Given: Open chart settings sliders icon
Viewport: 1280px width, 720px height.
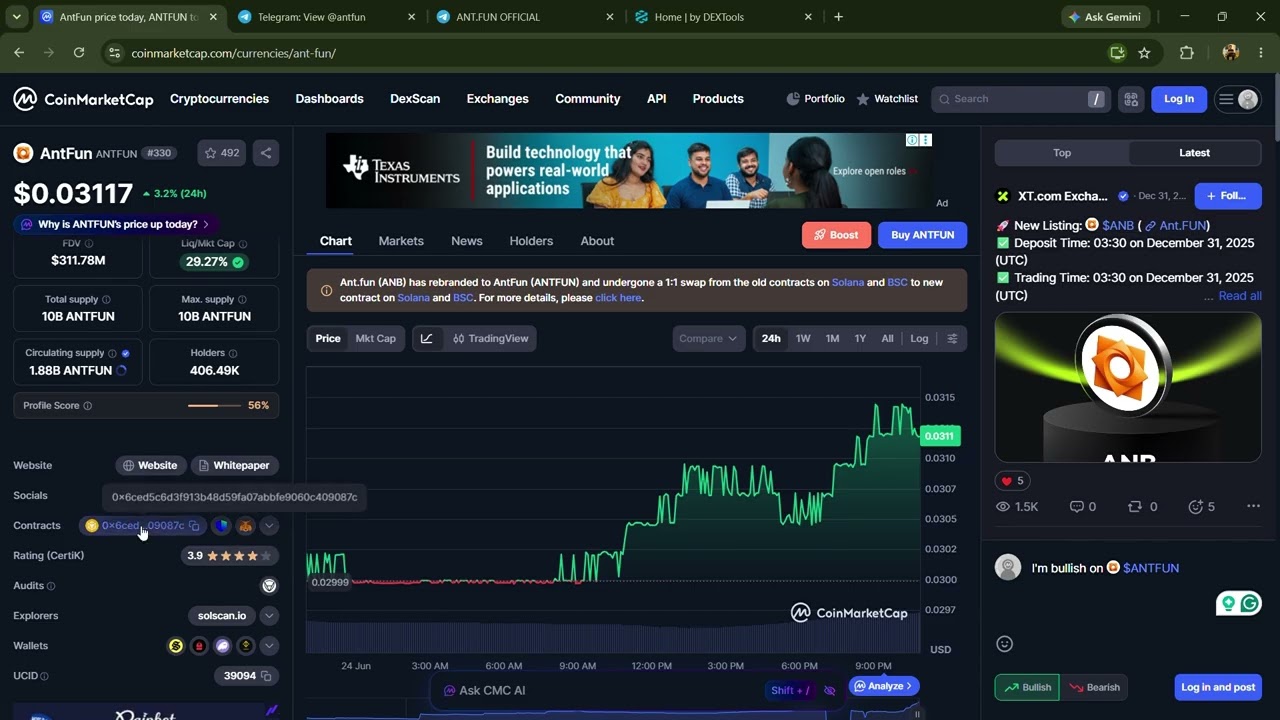Looking at the screenshot, I should point(952,339).
